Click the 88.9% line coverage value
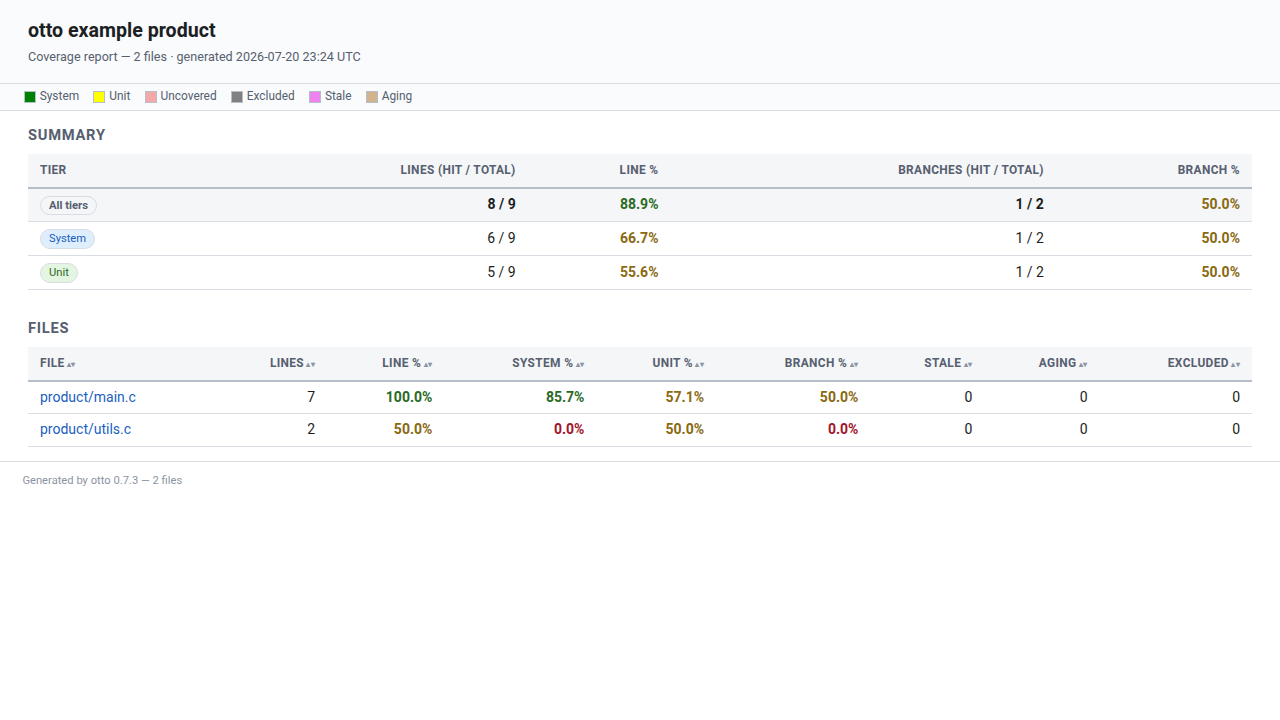Image resolution: width=1280 pixels, height=720 pixels. pos(639,204)
